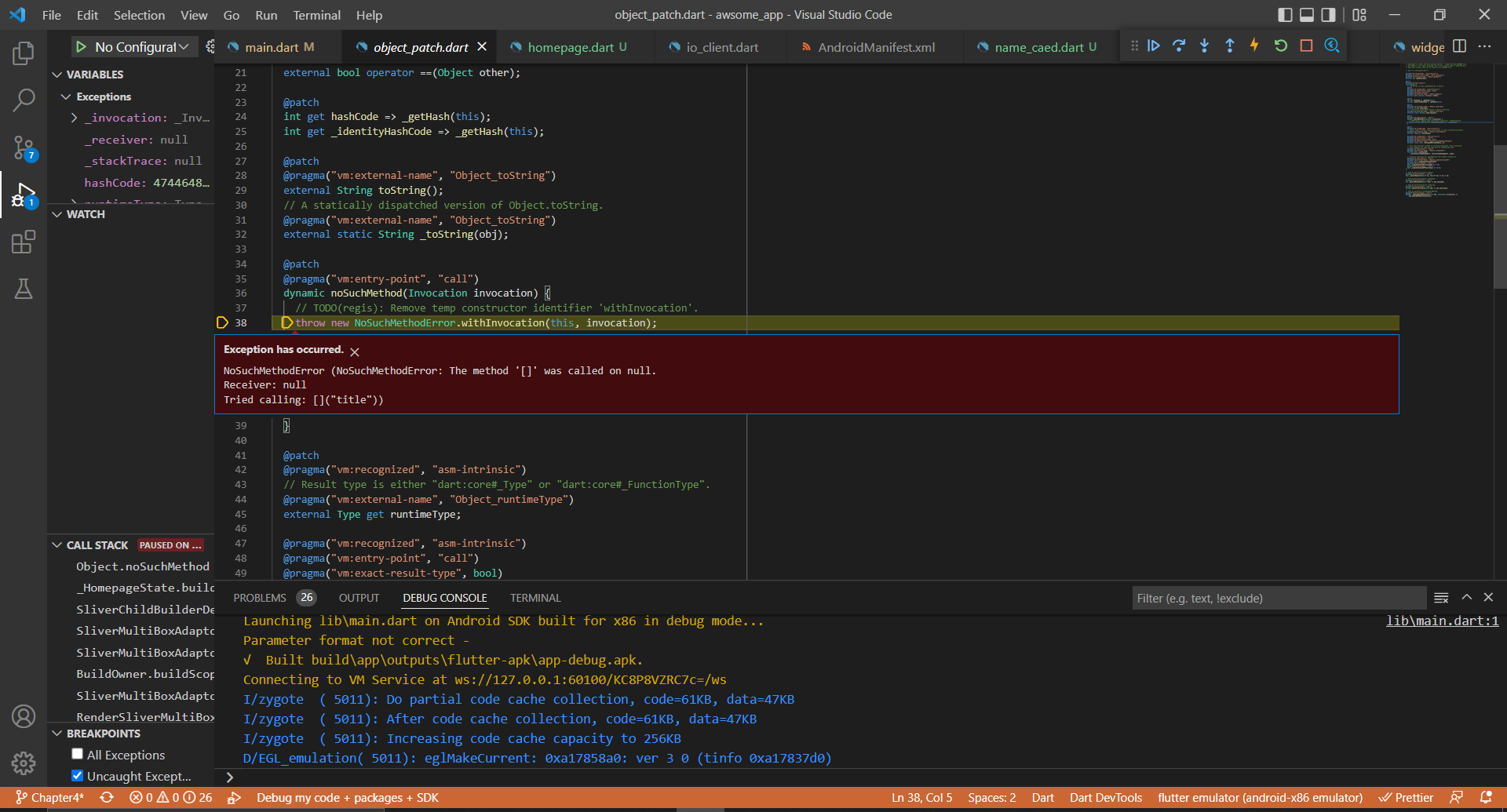Screen dimensions: 1507x812
Task: Click the Chapter4* branch in status bar
Action: [x=49, y=797]
